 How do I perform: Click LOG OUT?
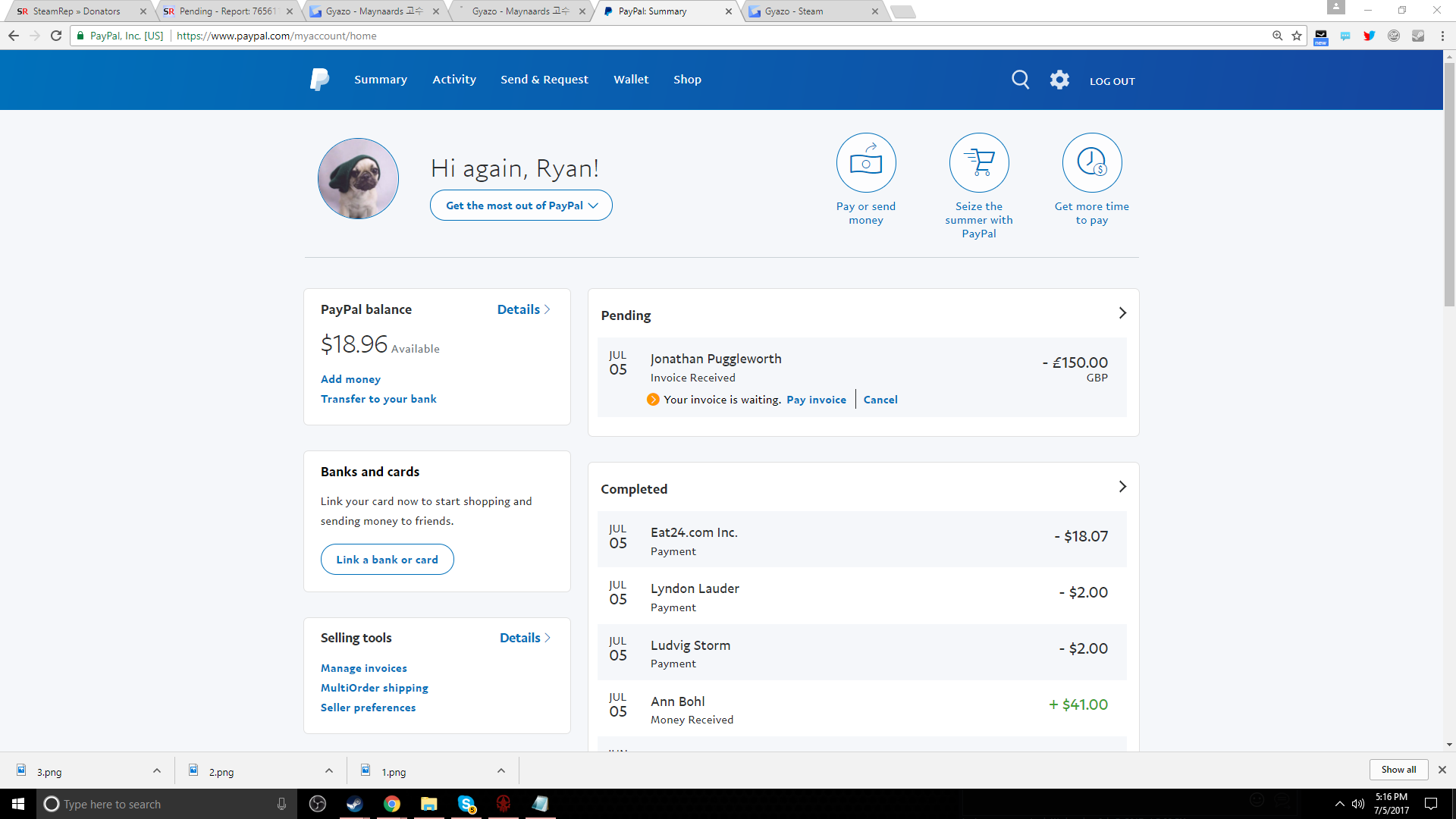(1112, 81)
